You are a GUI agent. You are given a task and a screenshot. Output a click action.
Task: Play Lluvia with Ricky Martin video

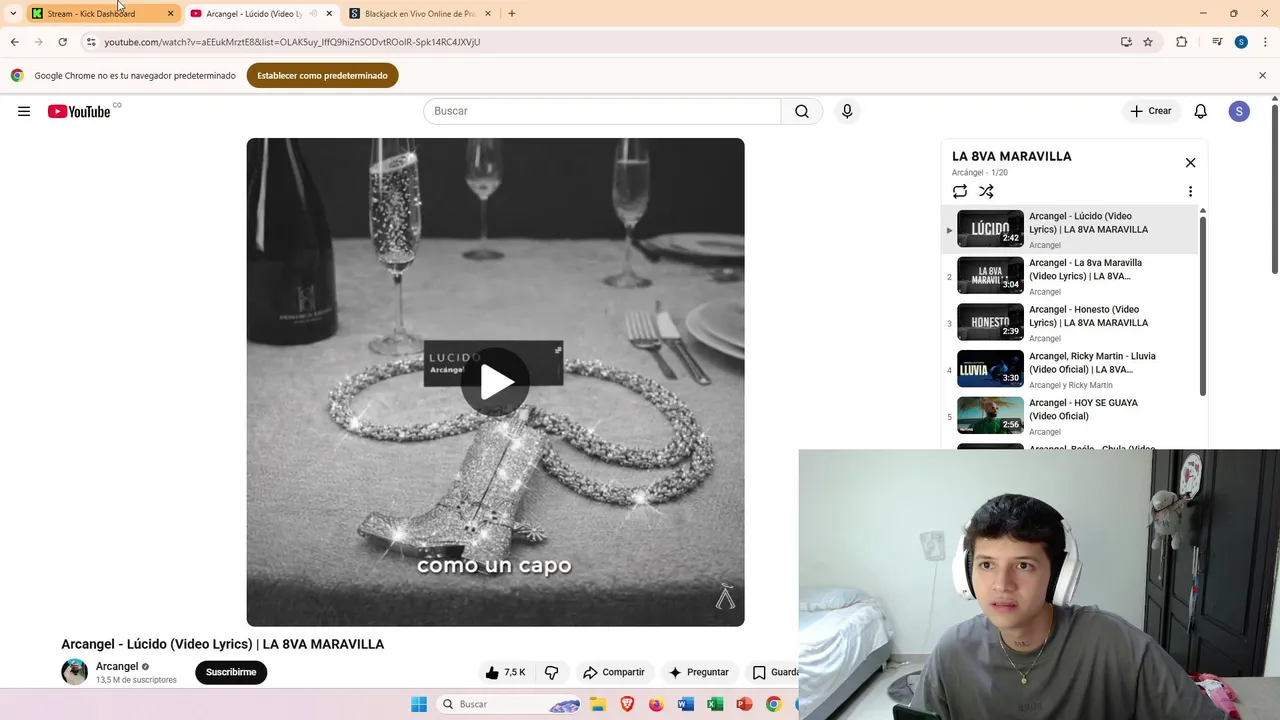(1070, 370)
